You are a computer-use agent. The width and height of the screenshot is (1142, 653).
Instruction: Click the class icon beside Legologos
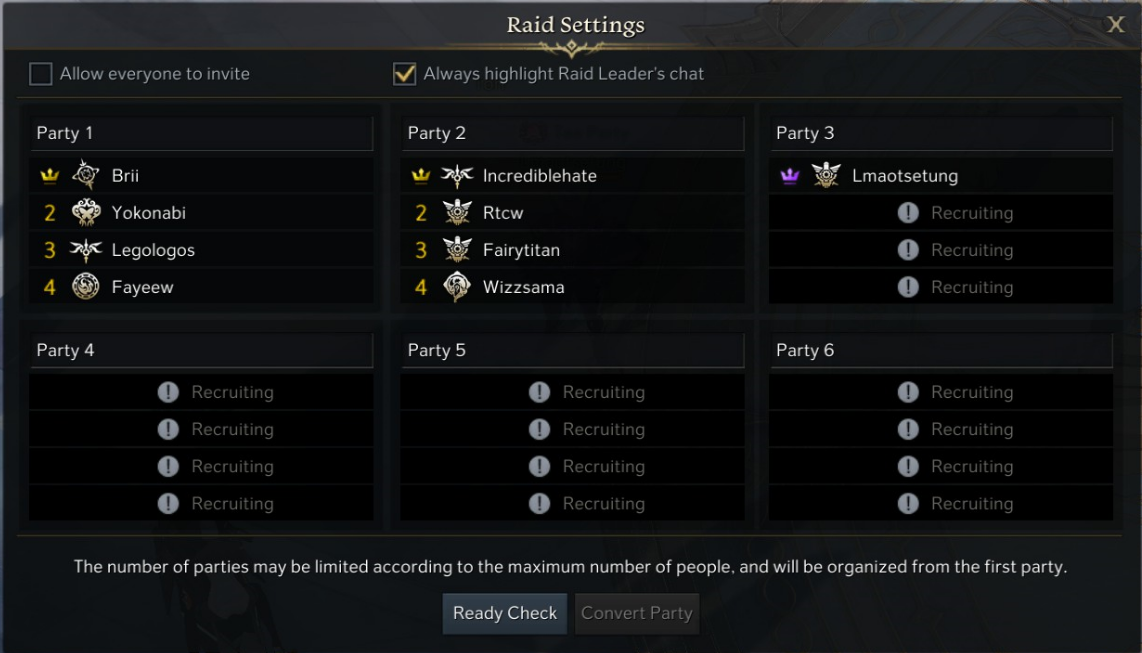point(86,250)
